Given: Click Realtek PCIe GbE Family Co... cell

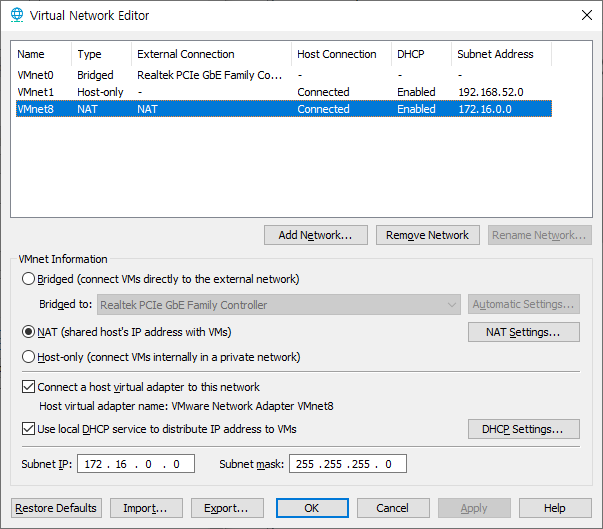Looking at the screenshot, I should point(210,75).
